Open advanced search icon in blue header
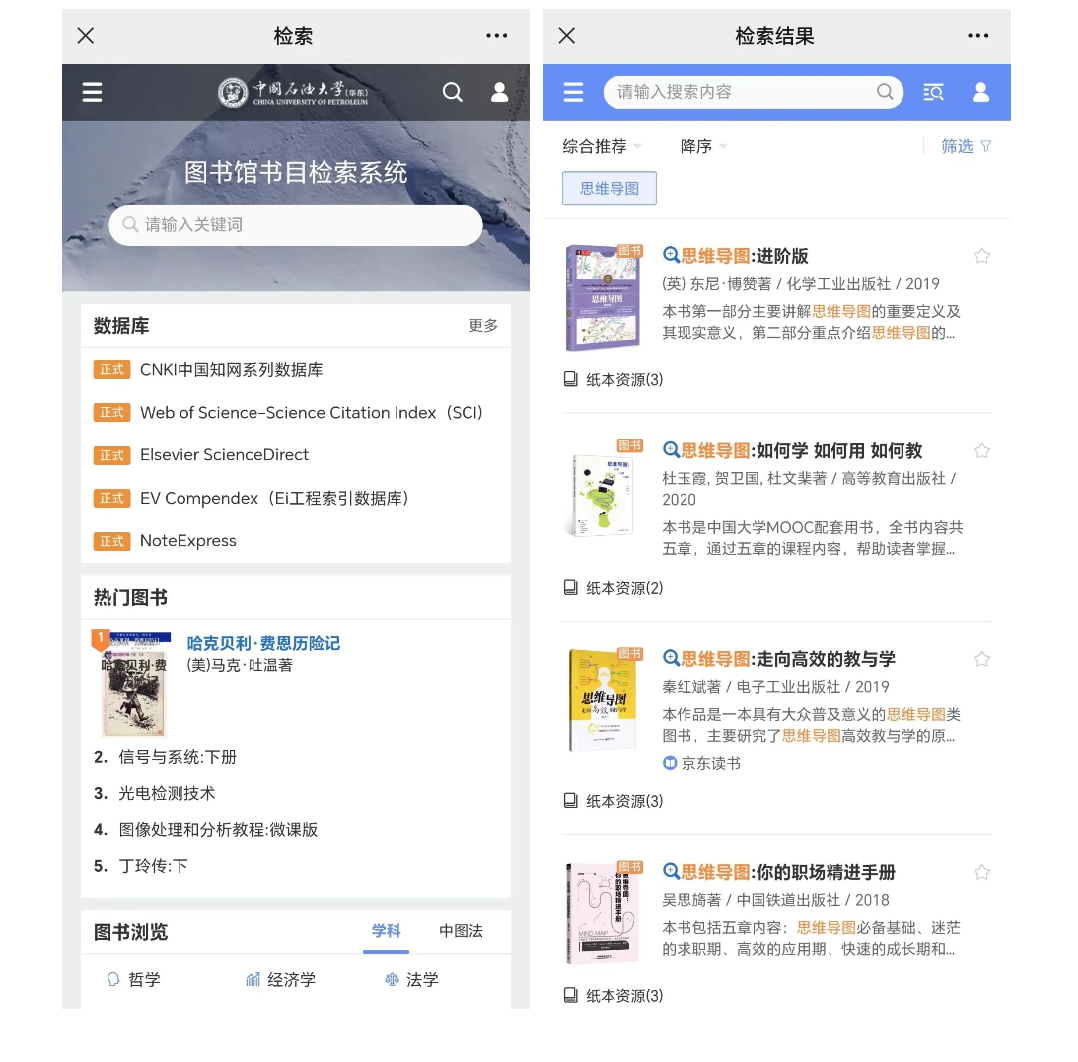This screenshot has height=1062, width=1078. (x=933, y=92)
